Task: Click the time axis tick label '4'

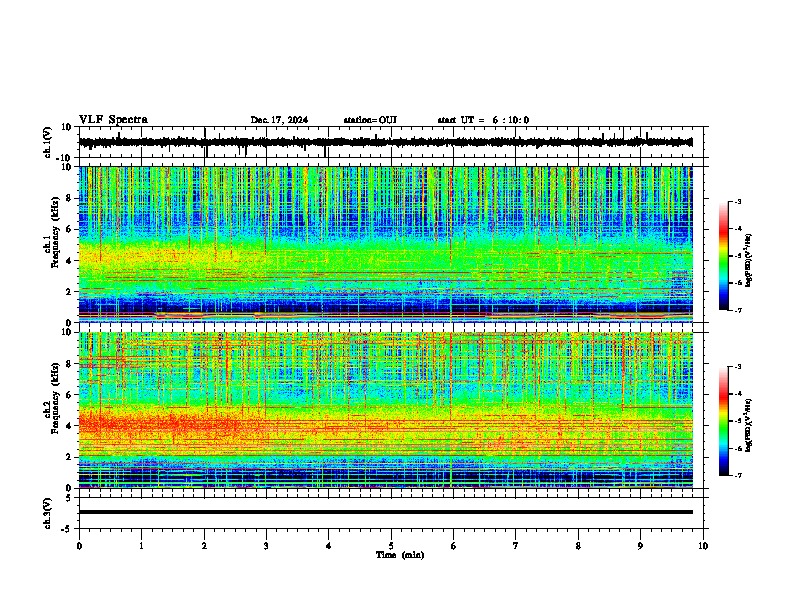Action: pos(328,546)
